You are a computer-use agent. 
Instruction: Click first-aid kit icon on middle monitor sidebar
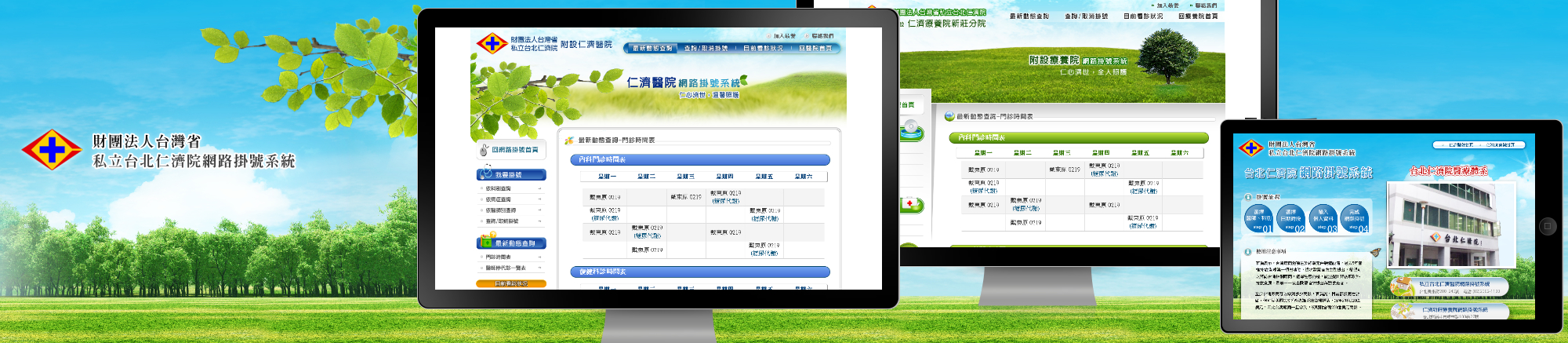tap(909, 203)
